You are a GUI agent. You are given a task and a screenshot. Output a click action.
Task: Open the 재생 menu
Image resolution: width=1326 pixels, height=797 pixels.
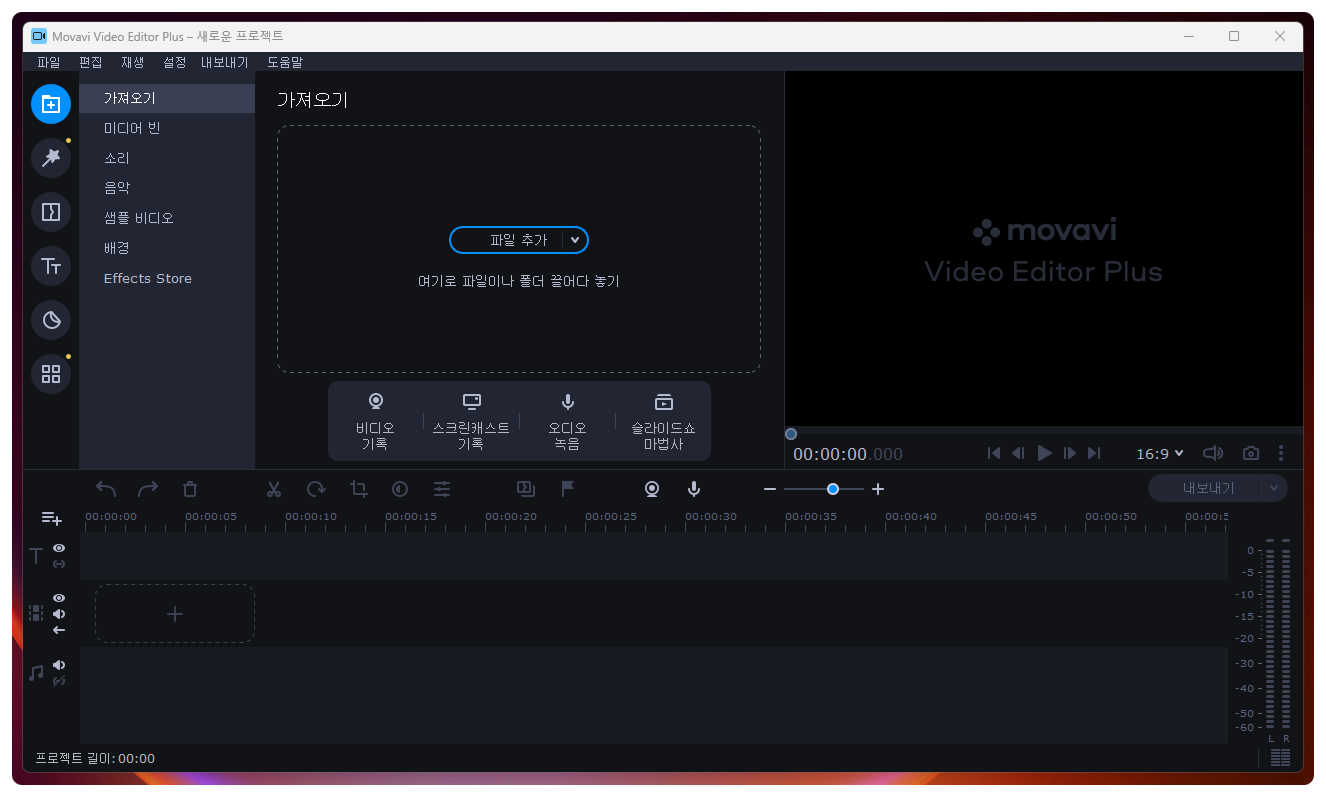pos(132,62)
